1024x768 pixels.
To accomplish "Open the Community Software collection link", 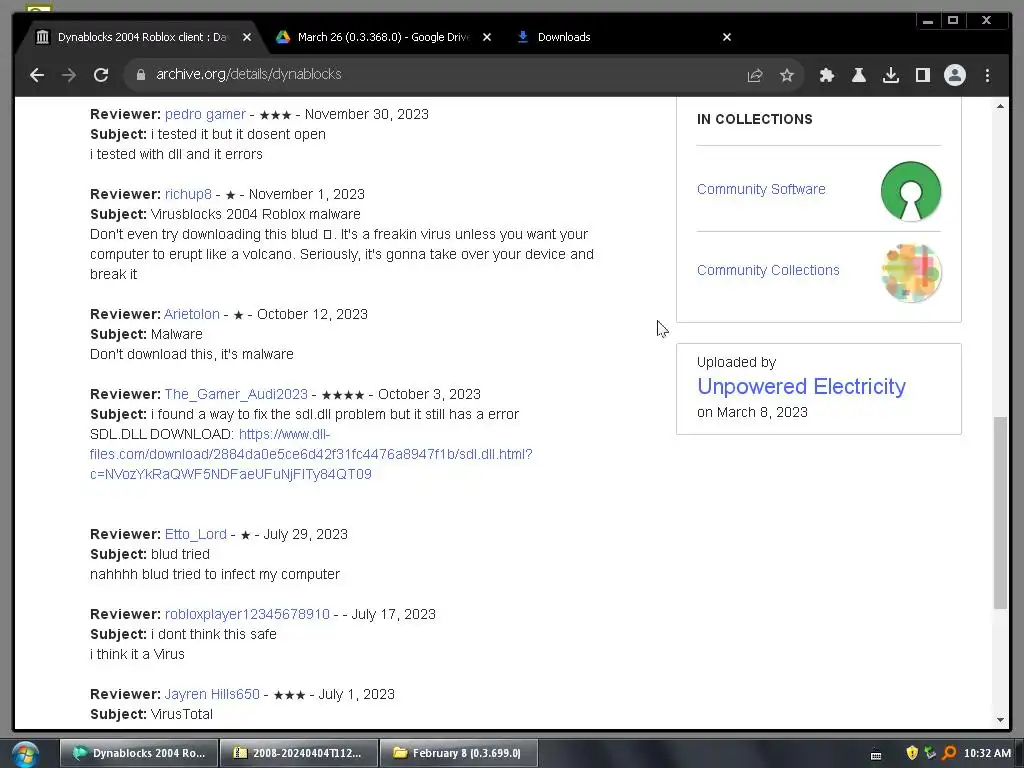I will coord(761,189).
